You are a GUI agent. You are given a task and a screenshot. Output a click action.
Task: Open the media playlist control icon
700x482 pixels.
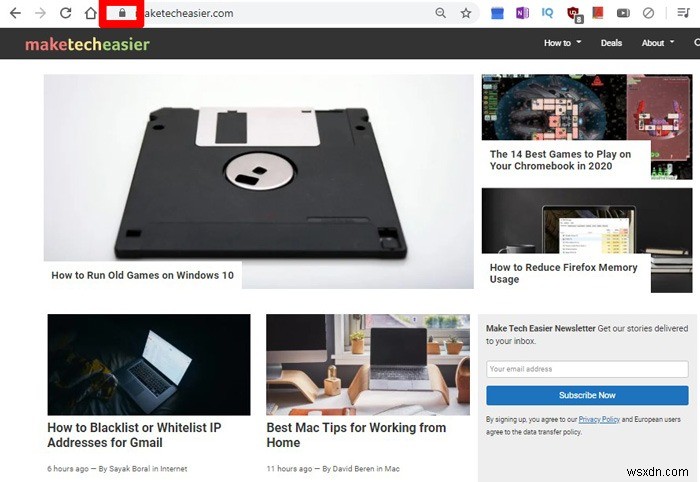pyautogui.click(x=683, y=13)
